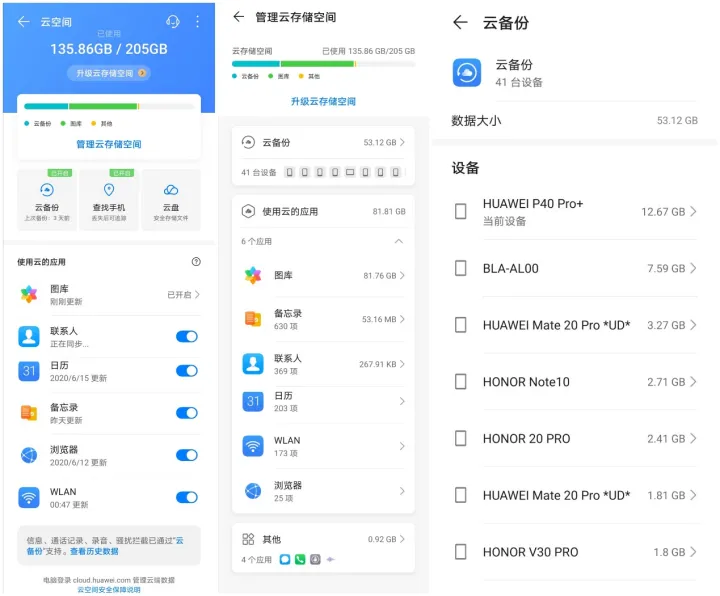
Task: Open 云备份 tile
Action: pyautogui.click(x=47, y=200)
